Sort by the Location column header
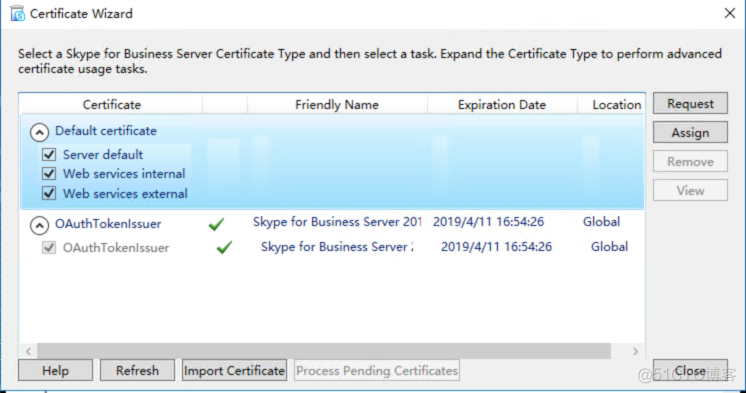 click(x=611, y=104)
